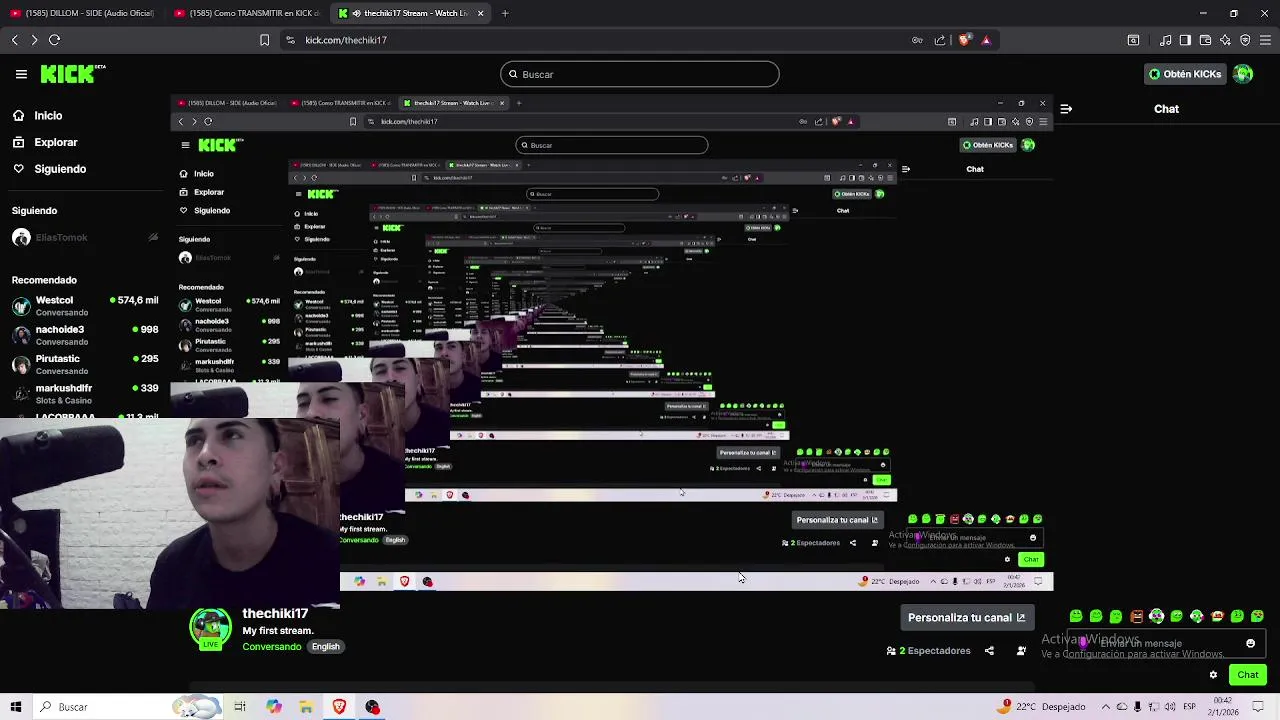Image resolution: width=1280 pixels, height=720 pixels.
Task: Click the share page icon in address bar
Action: (940, 40)
